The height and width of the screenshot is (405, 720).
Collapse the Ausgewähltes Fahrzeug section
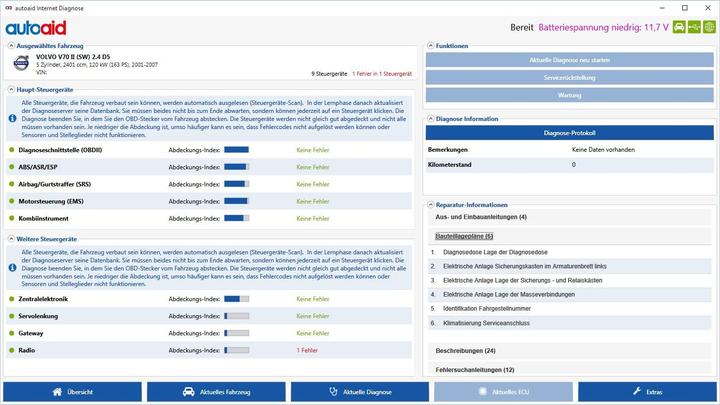[x=9, y=46]
